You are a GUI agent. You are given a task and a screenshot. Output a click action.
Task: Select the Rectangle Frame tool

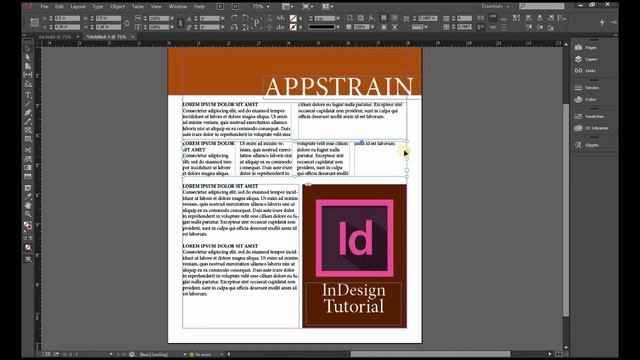pyautogui.click(x=28, y=130)
